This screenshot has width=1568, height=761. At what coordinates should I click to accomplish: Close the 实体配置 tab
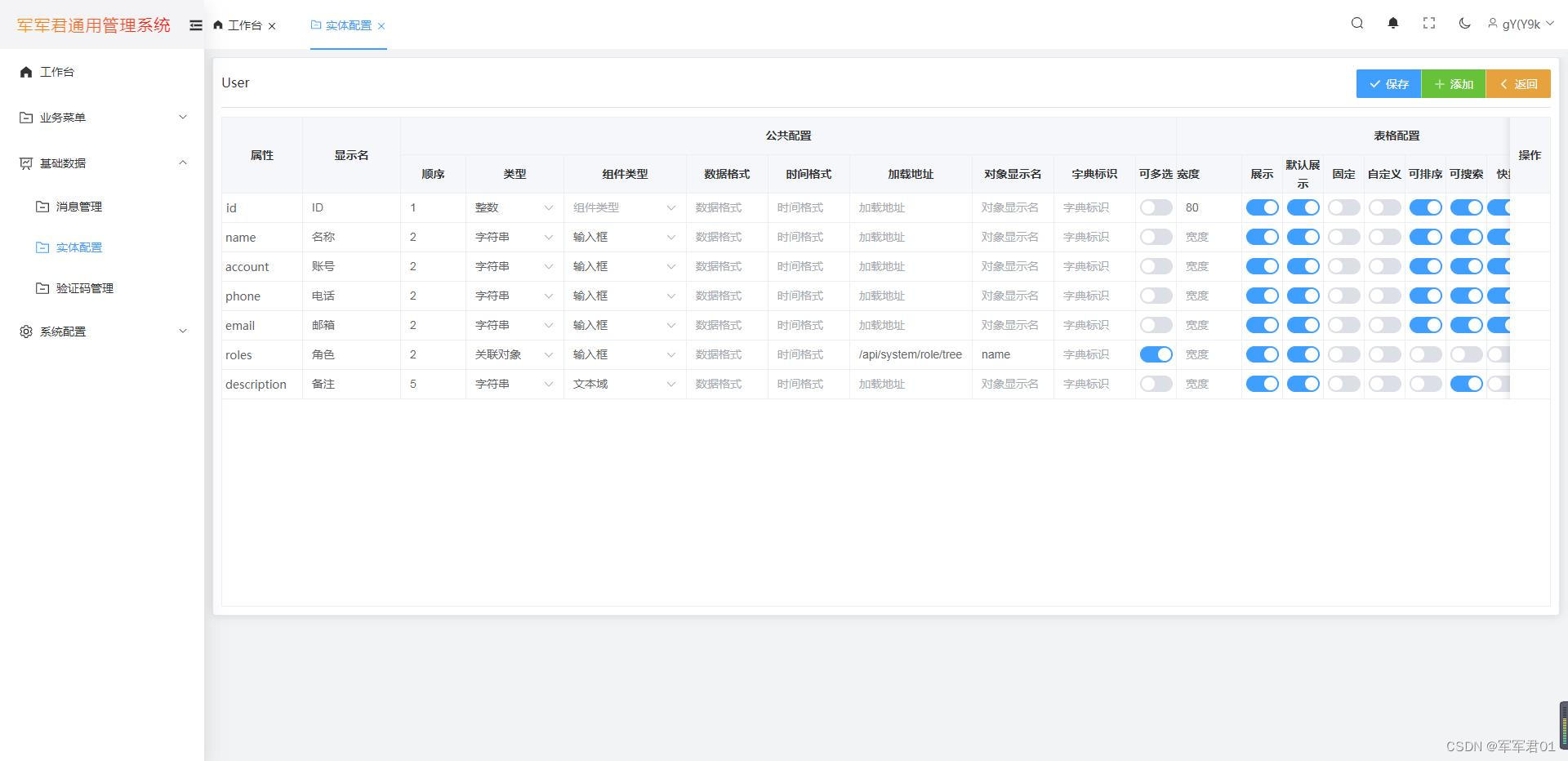(381, 26)
